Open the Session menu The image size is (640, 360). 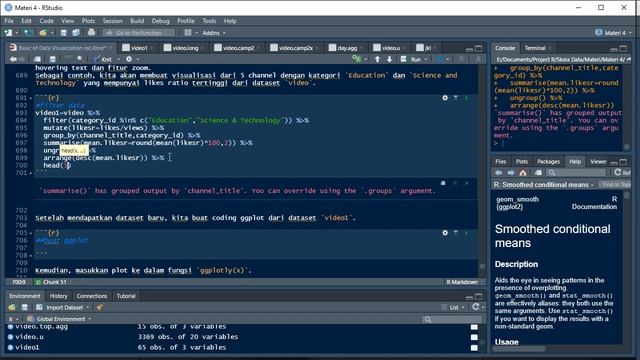pos(112,21)
